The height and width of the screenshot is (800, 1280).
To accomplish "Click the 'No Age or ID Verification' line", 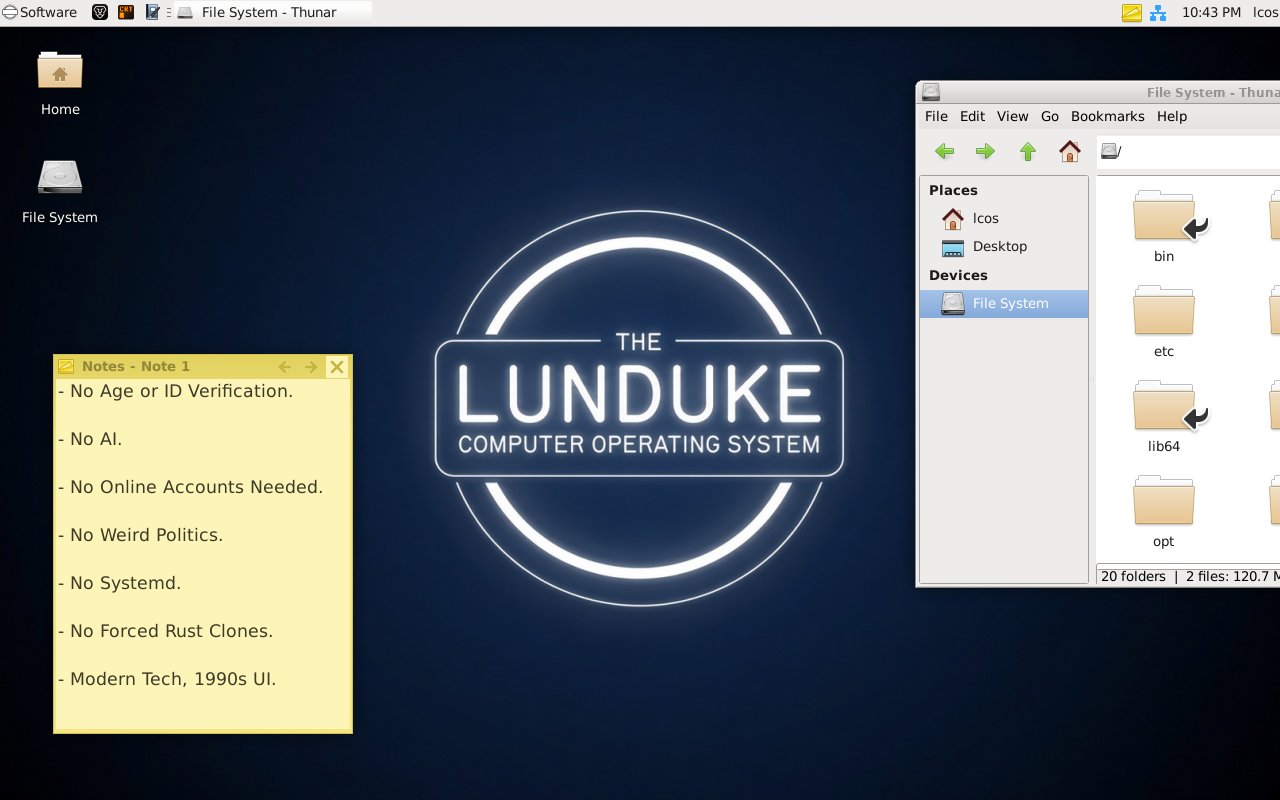I will point(176,391).
